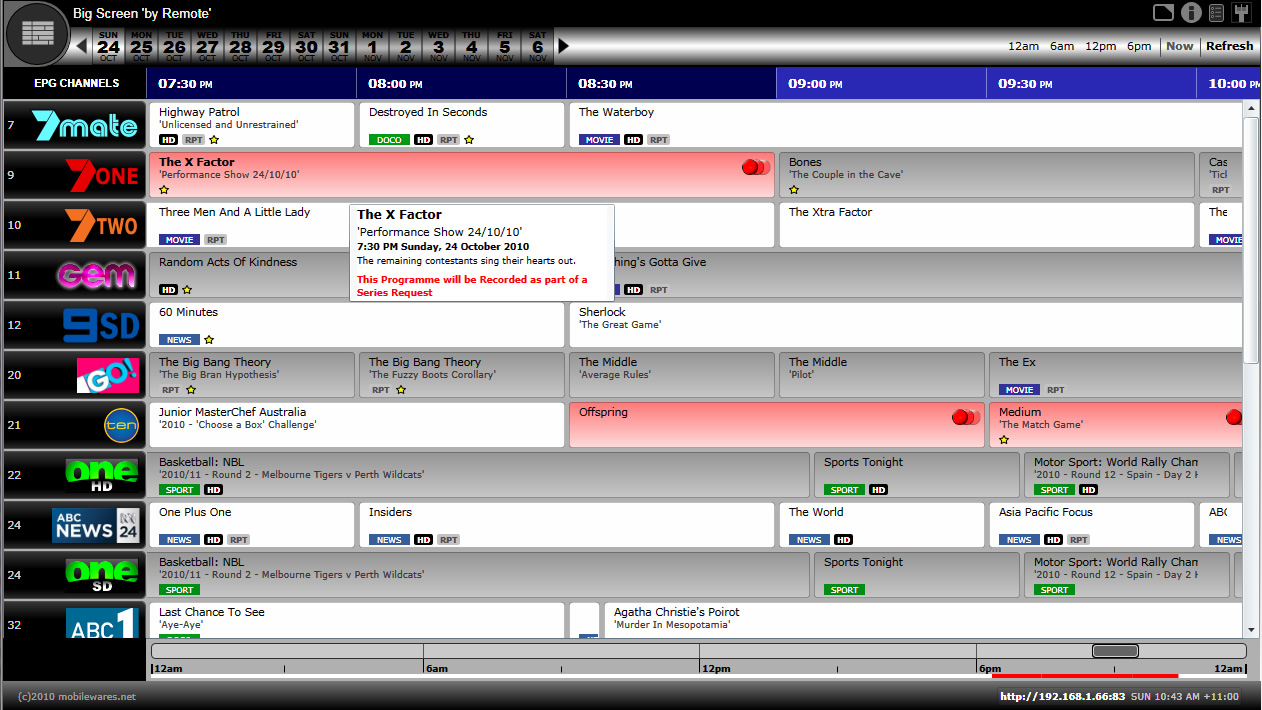Screen dimensions: 1262x710
Task: Click the mobilewares.net copyright link
Action: tap(77, 696)
